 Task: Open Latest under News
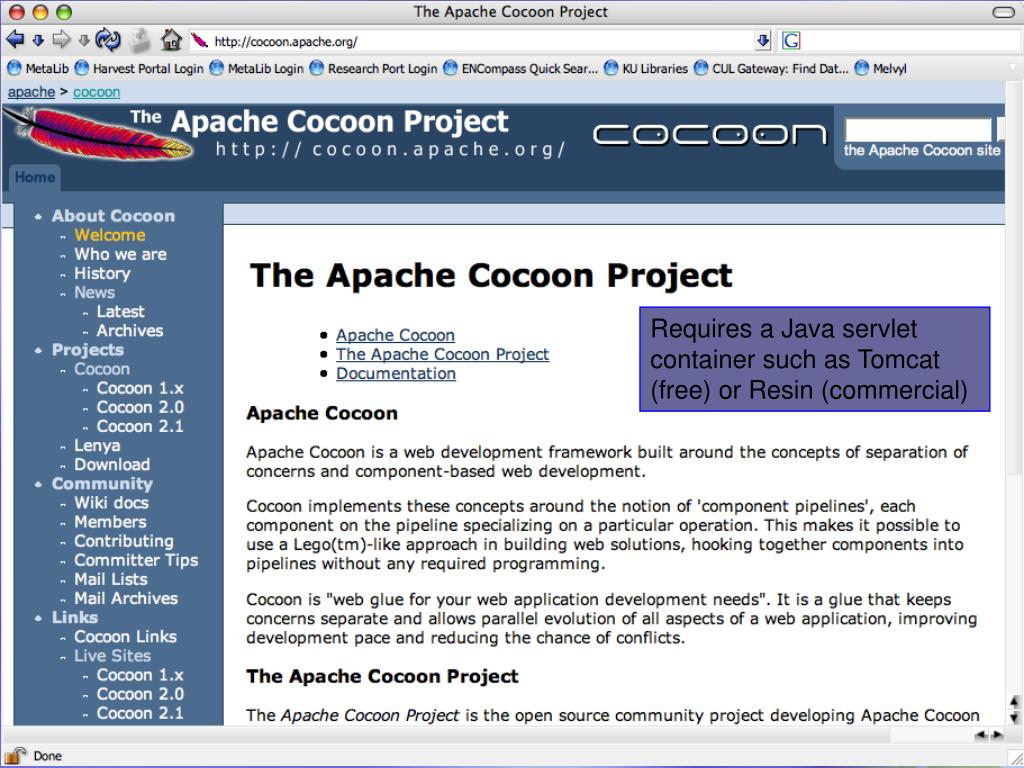[120, 312]
